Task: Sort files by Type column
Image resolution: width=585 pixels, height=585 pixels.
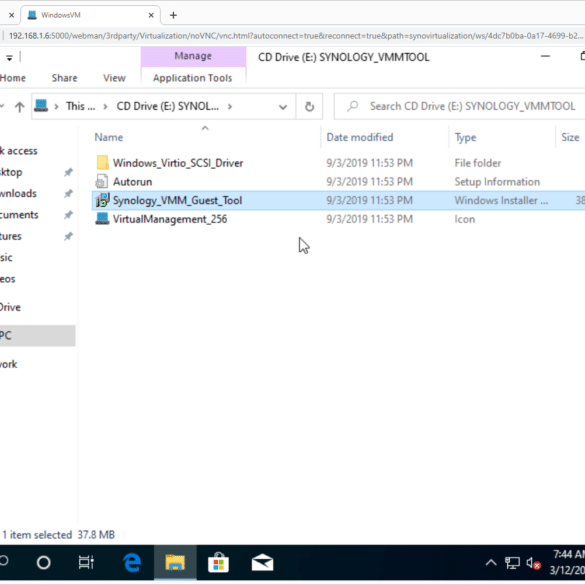Action: pyautogui.click(x=465, y=137)
